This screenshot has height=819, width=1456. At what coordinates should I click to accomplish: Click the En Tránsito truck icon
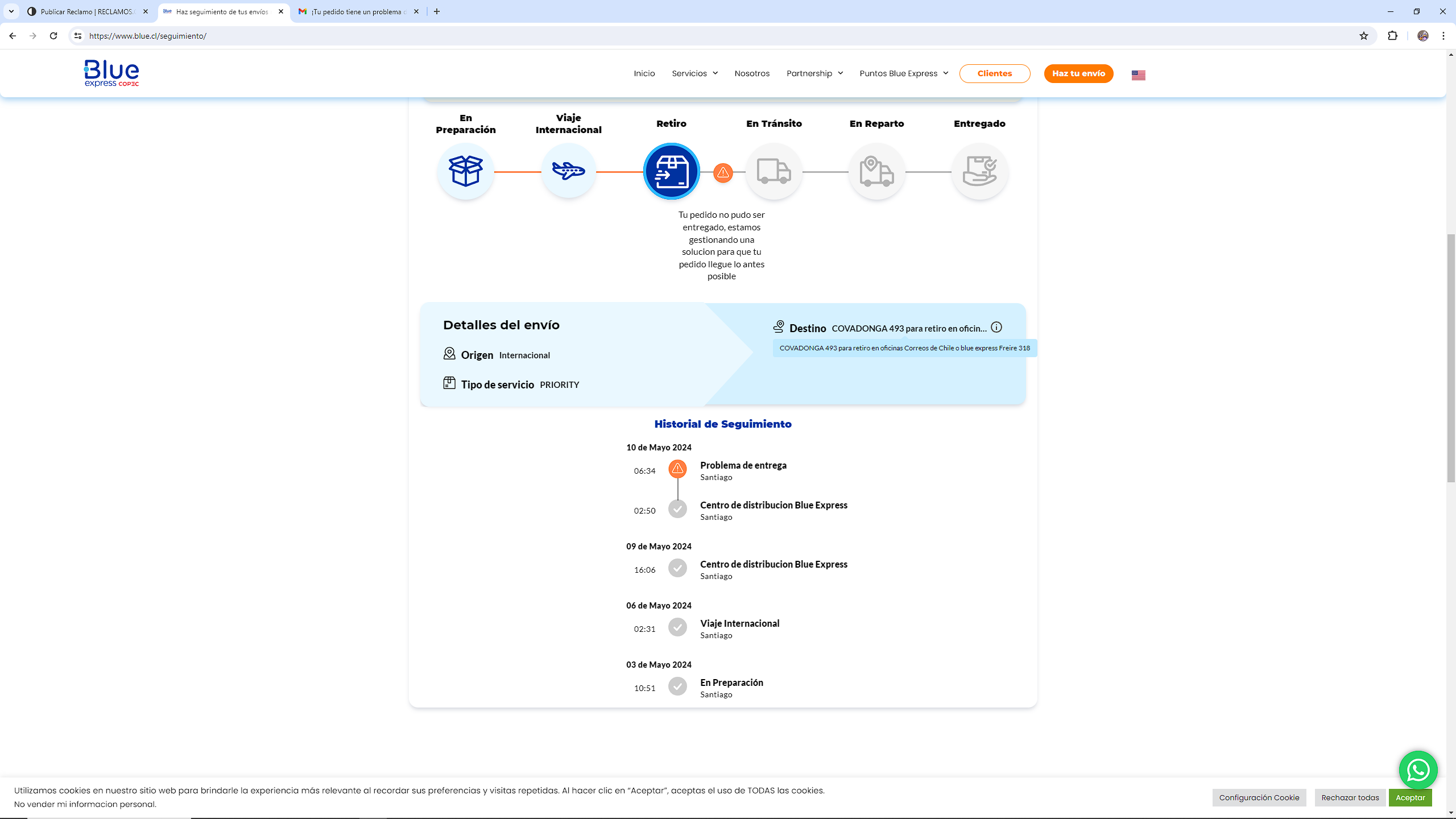(774, 171)
